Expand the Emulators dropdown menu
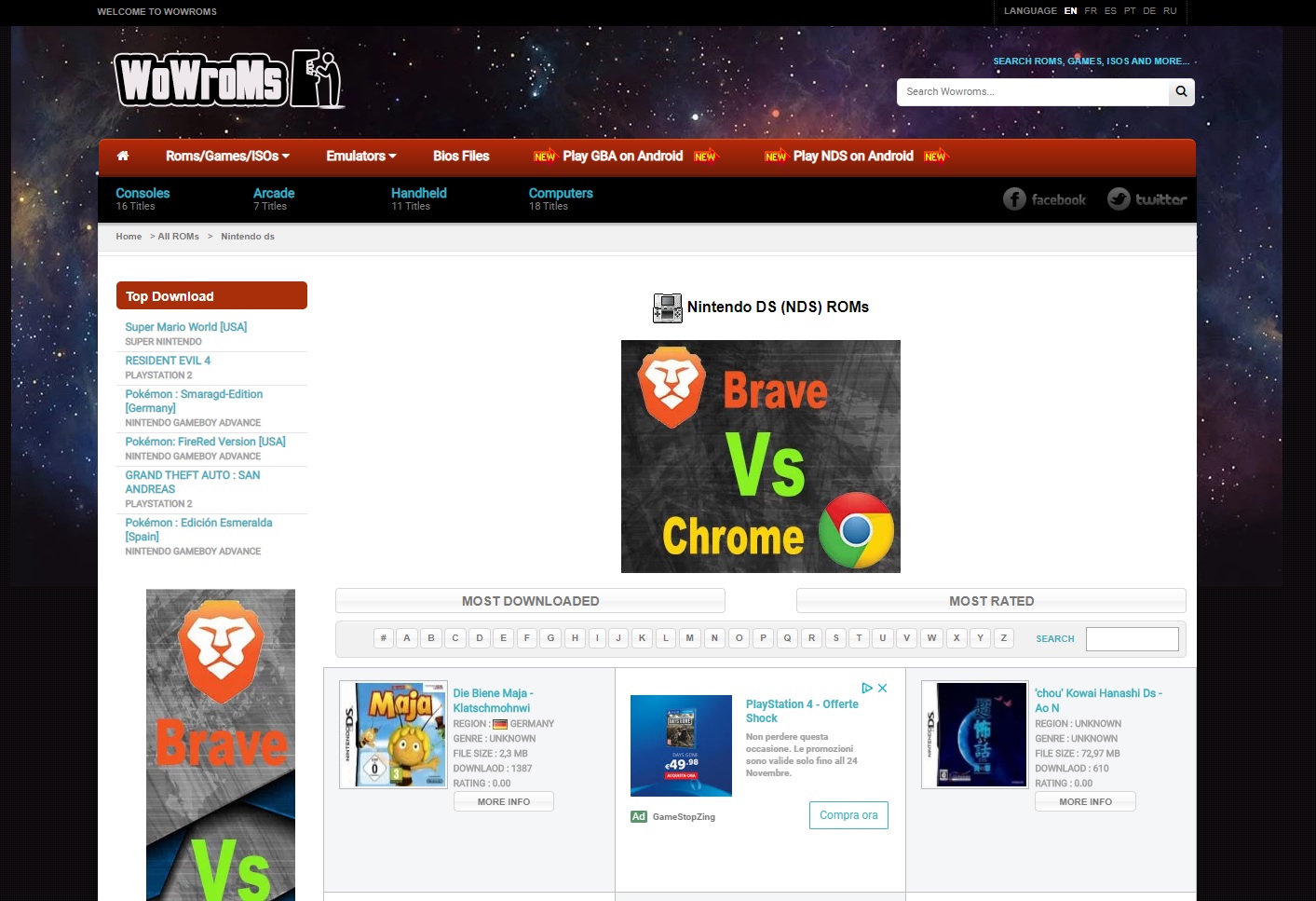1316x901 pixels. point(361,156)
